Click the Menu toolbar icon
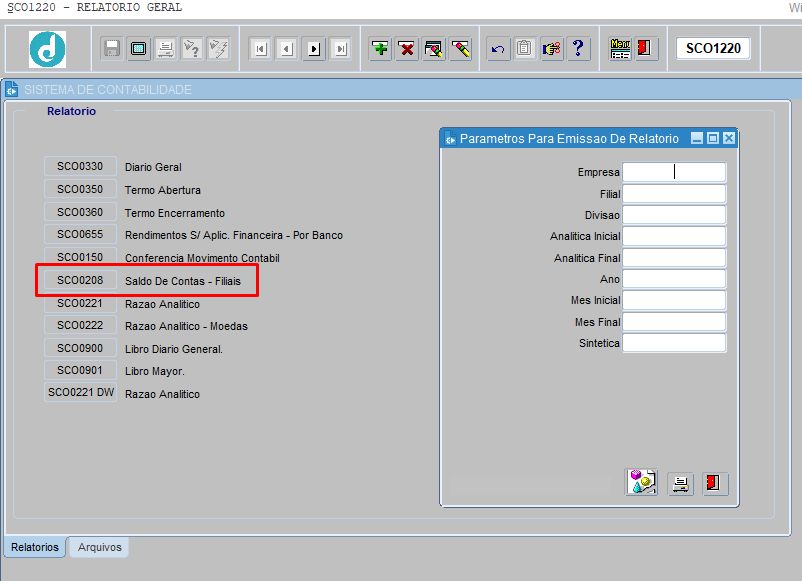 point(620,49)
